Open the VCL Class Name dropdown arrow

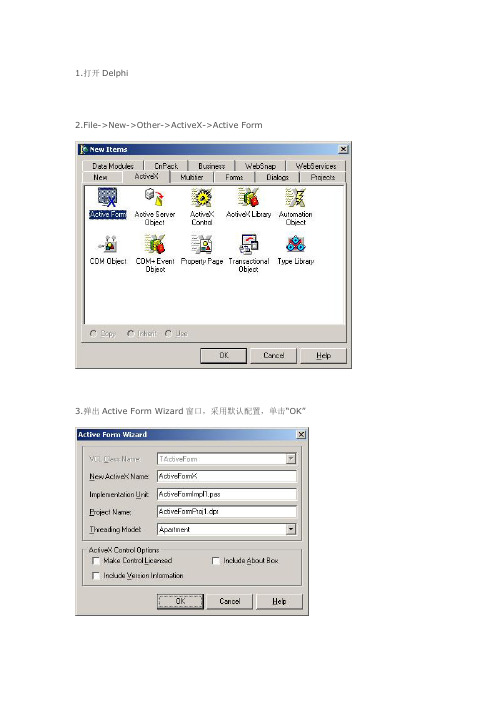pyautogui.click(x=291, y=459)
